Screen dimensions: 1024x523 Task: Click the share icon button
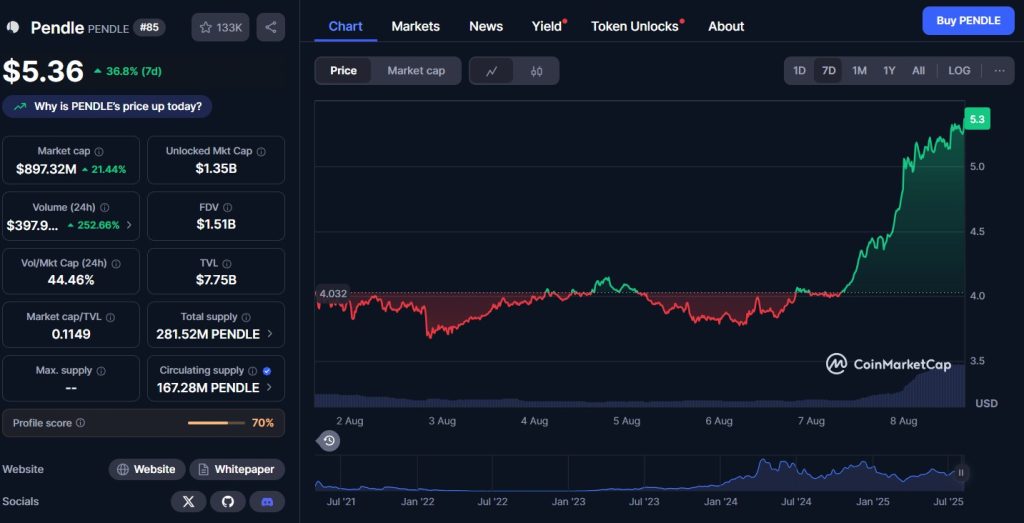click(x=270, y=27)
